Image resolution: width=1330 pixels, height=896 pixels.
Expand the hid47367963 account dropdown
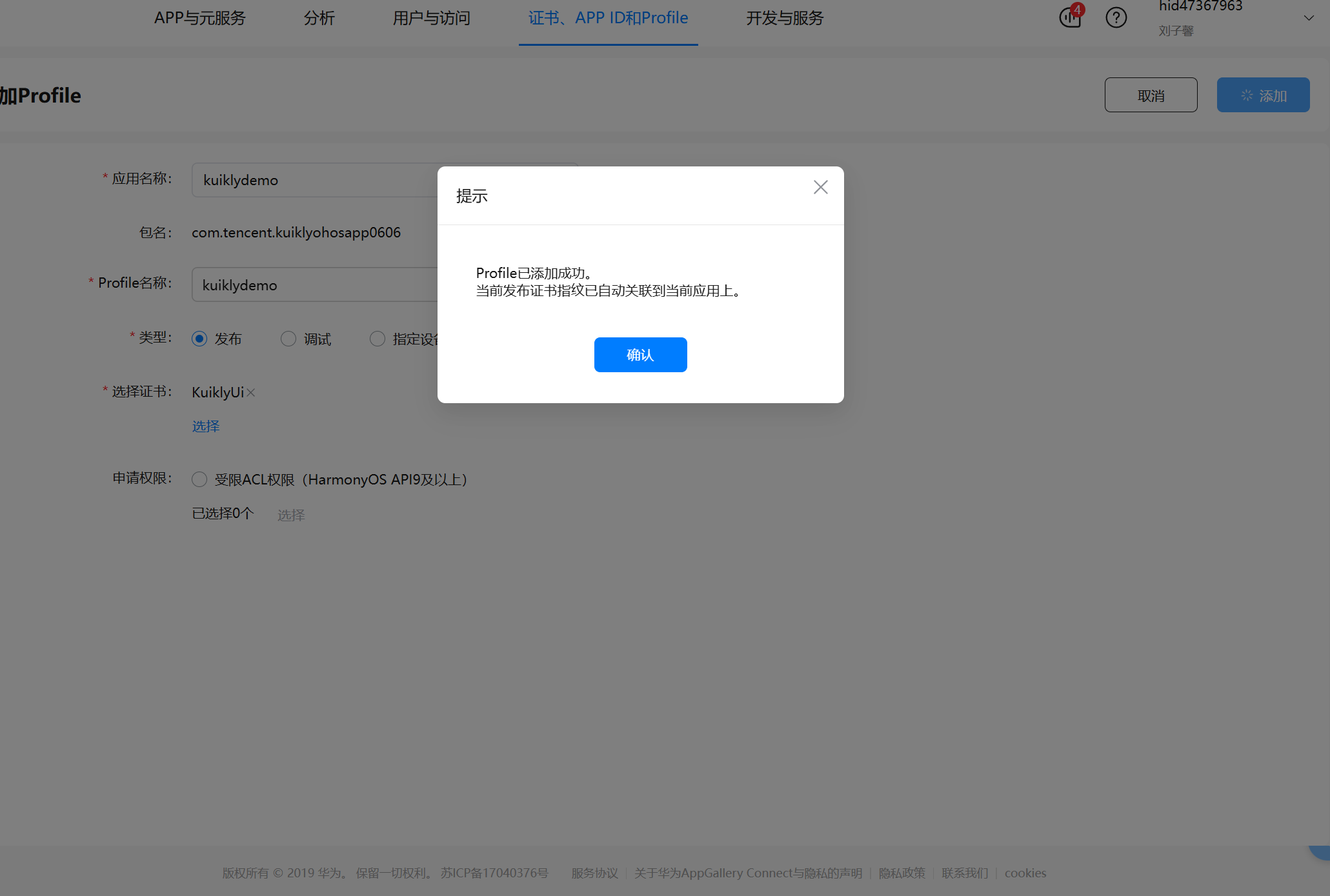(x=1309, y=18)
